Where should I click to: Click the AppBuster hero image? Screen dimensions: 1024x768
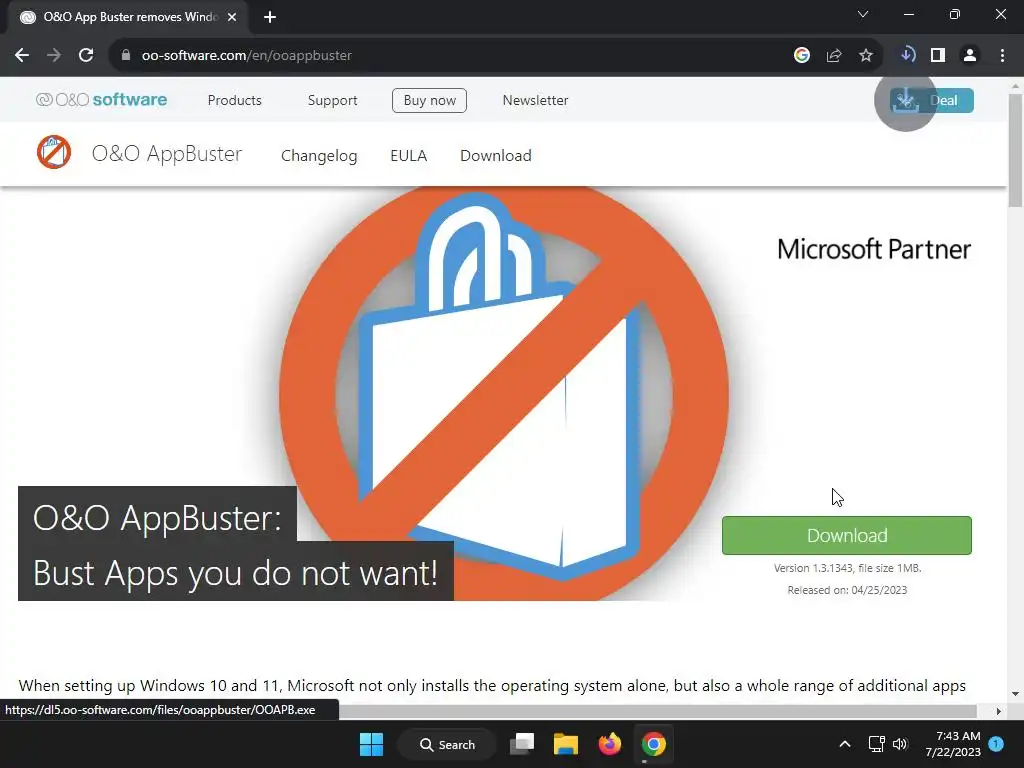click(x=504, y=394)
